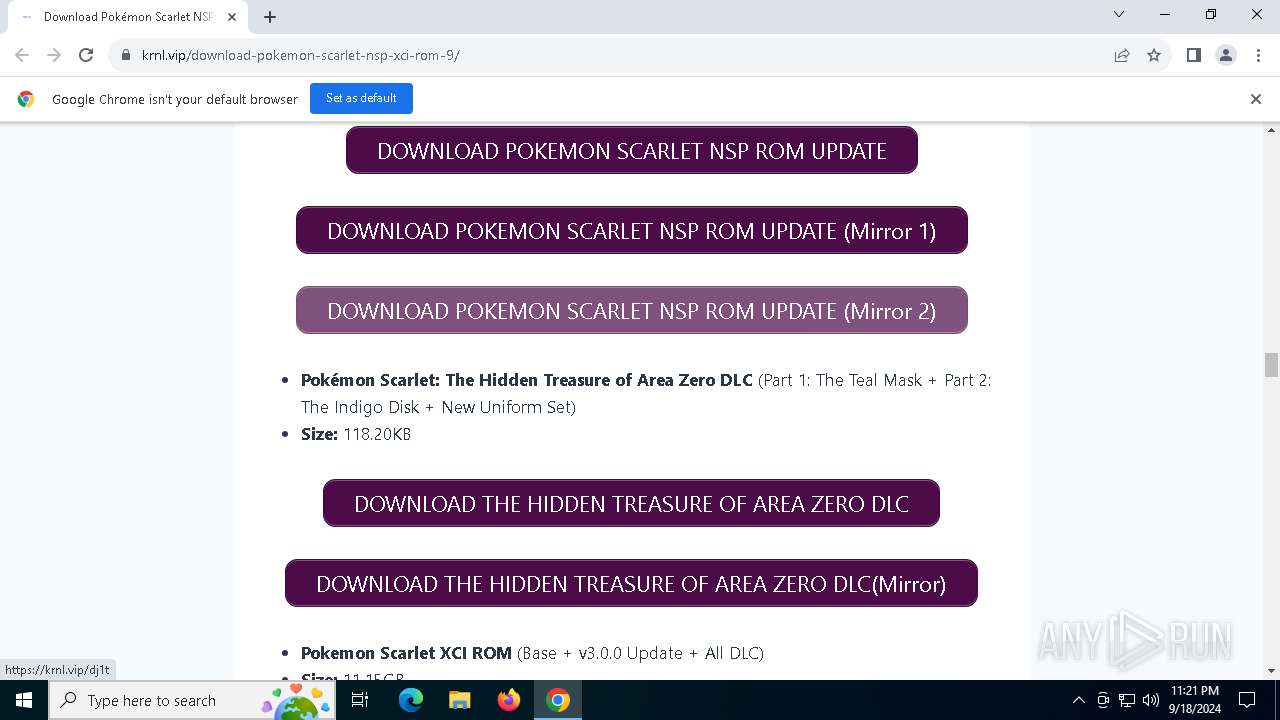This screenshot has height=720, width=1280.
Task: Click 'Pokemon Scarlet XCI ROM' text
Action: click(x=406, y=653)
